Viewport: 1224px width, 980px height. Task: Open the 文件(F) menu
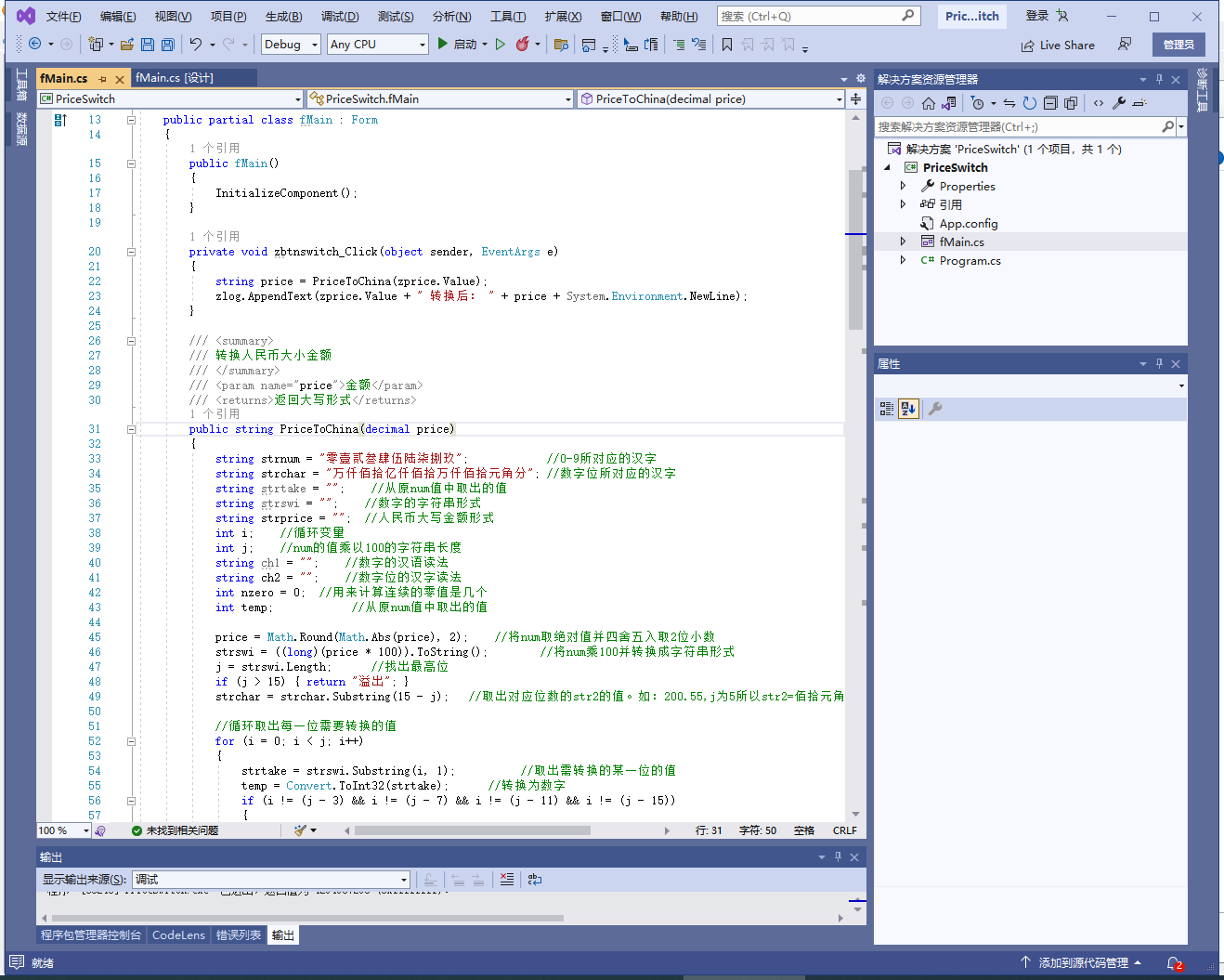click(x=63, y=17)
